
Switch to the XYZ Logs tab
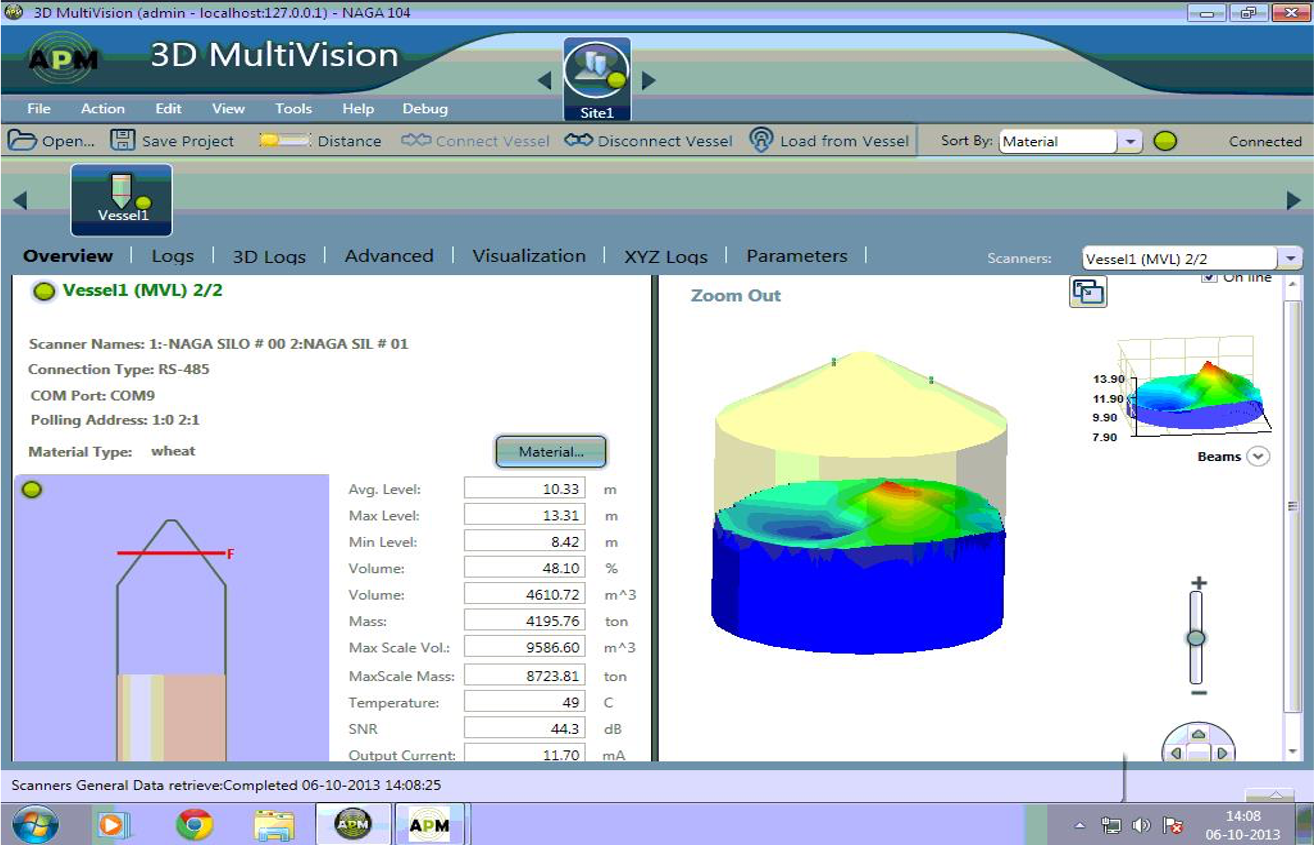click(x=666, y=256)
